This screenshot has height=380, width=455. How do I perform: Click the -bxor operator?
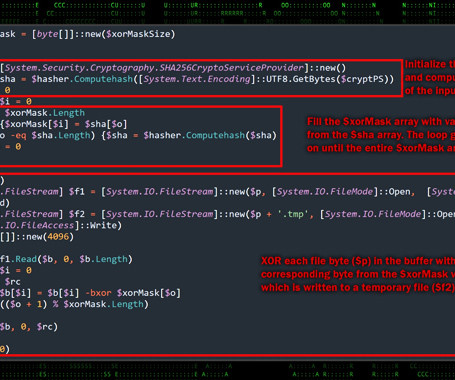coord(98,293)
